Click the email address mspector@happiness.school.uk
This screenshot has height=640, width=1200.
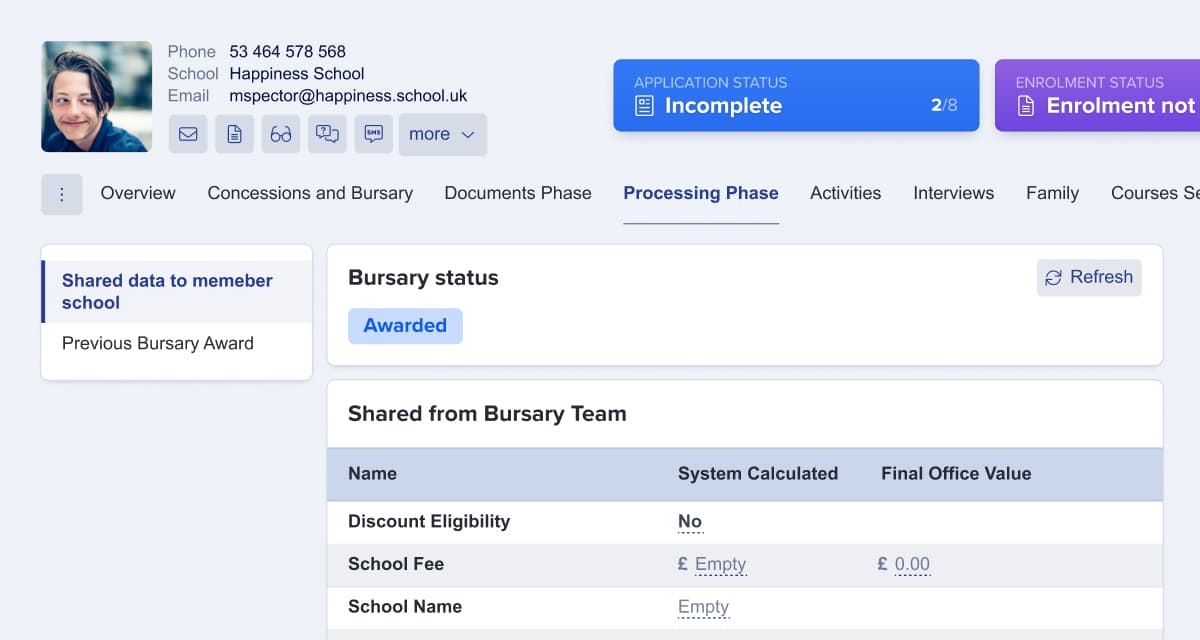[x=348, y=96]
